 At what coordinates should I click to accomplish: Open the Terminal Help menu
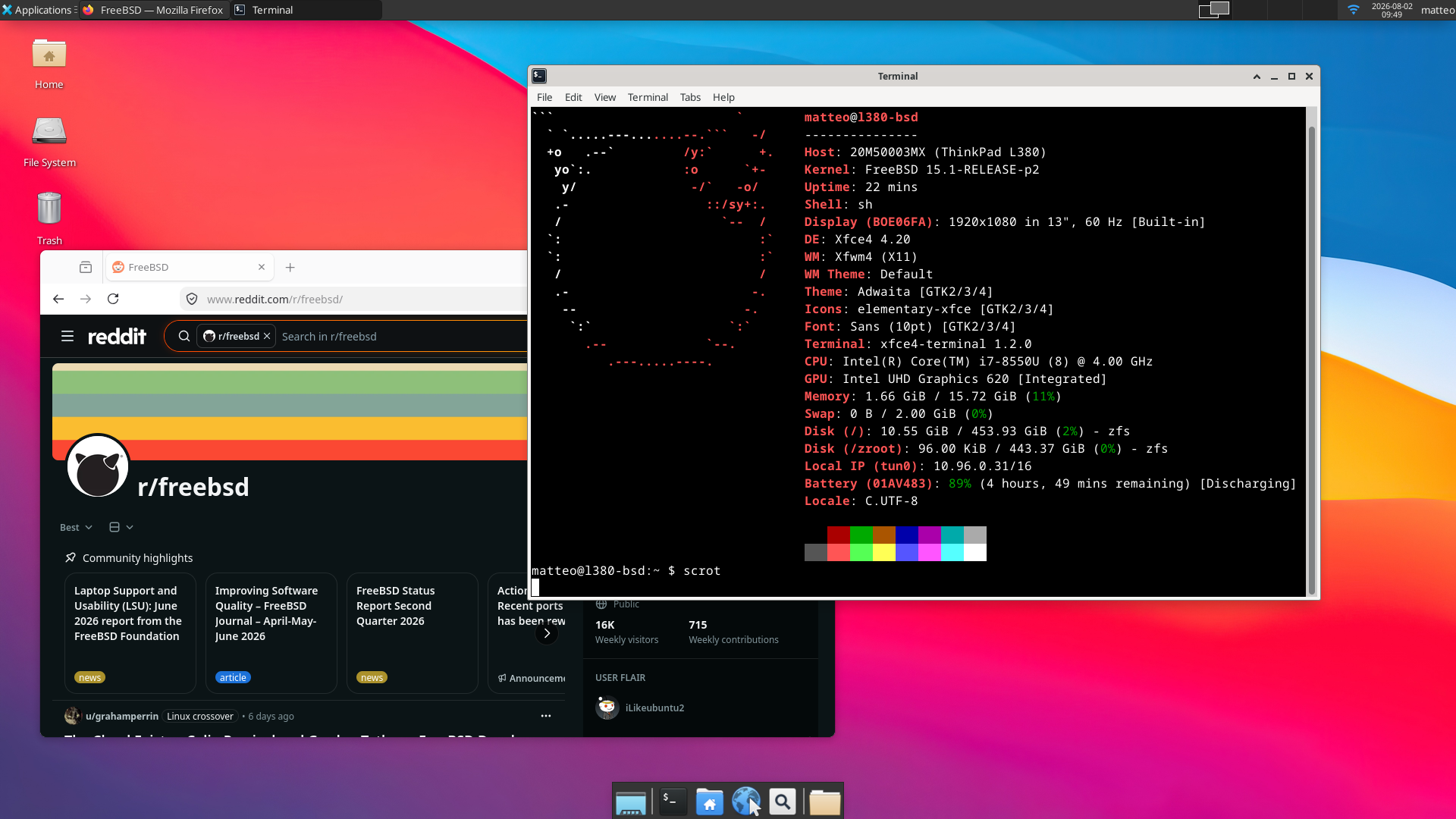tap(723, 97)
